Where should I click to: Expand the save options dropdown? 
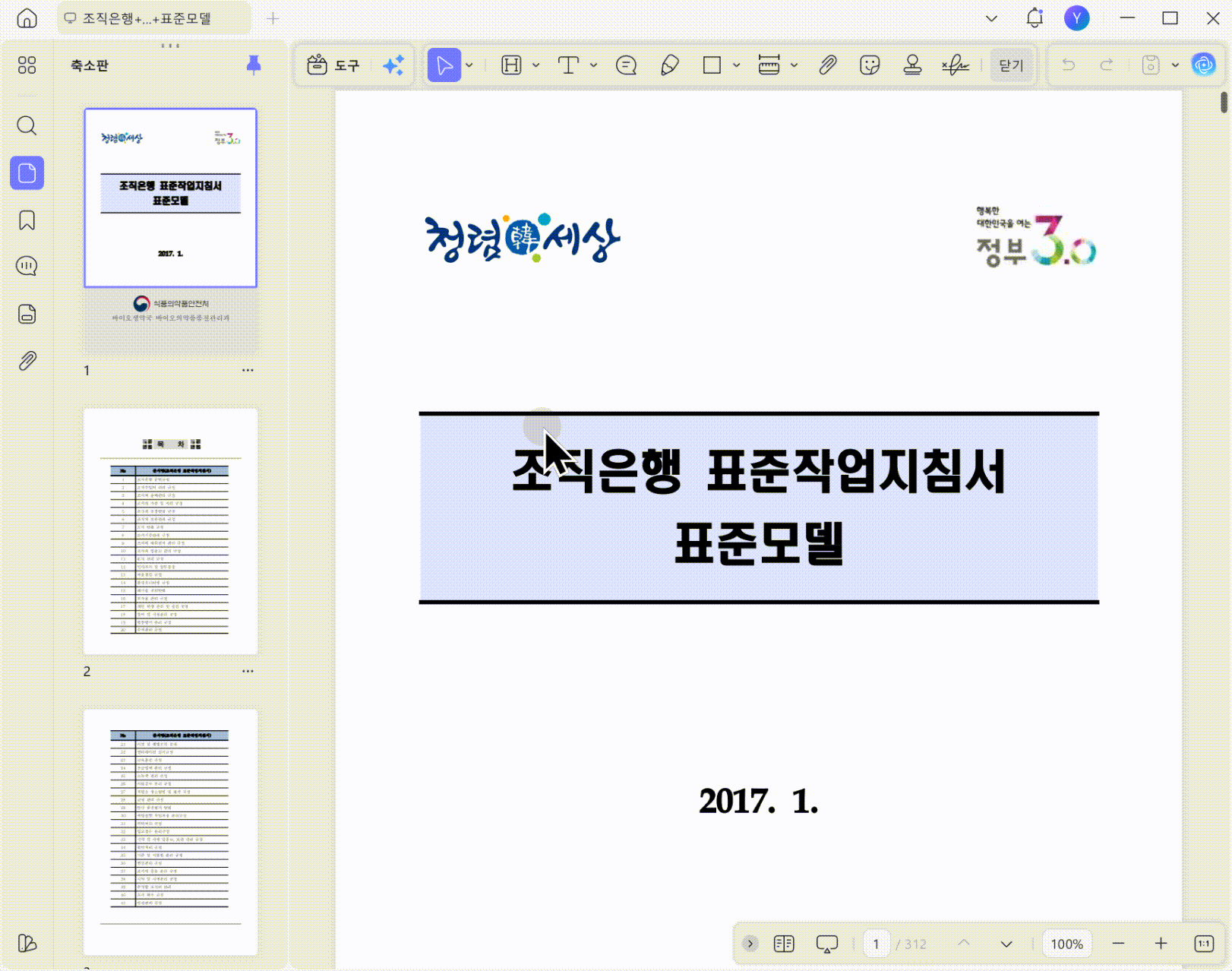pos(1176,65)
